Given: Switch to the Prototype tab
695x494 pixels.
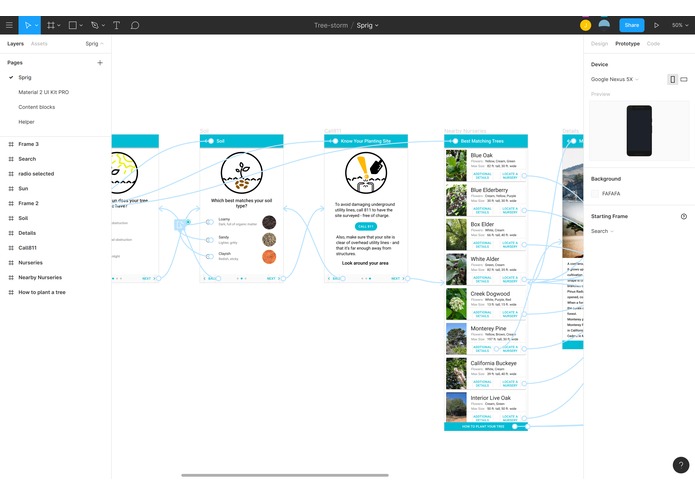Looking at the screenshot, I should (x=627, y=44).
